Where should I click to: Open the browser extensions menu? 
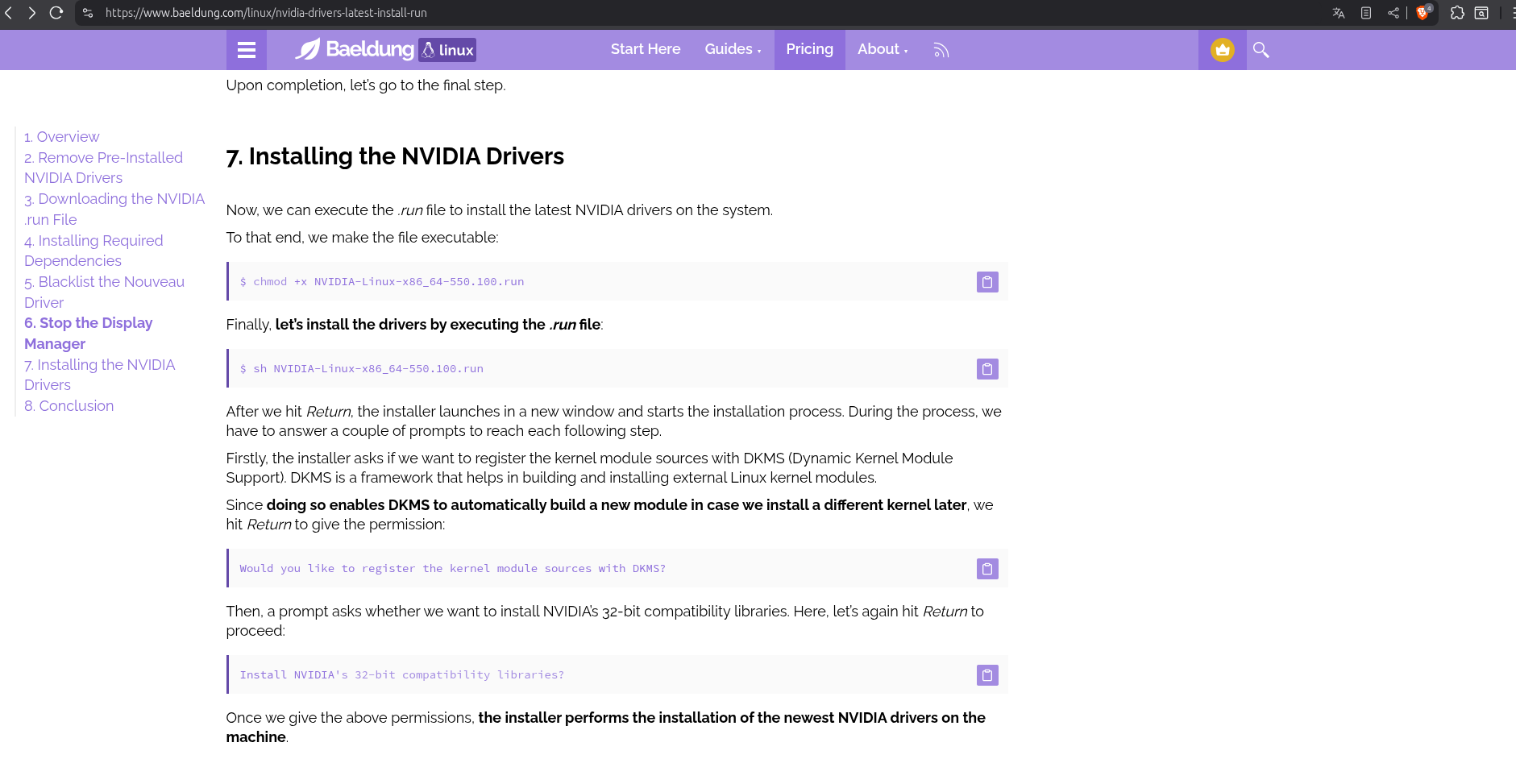click(x=1457, y=13)
